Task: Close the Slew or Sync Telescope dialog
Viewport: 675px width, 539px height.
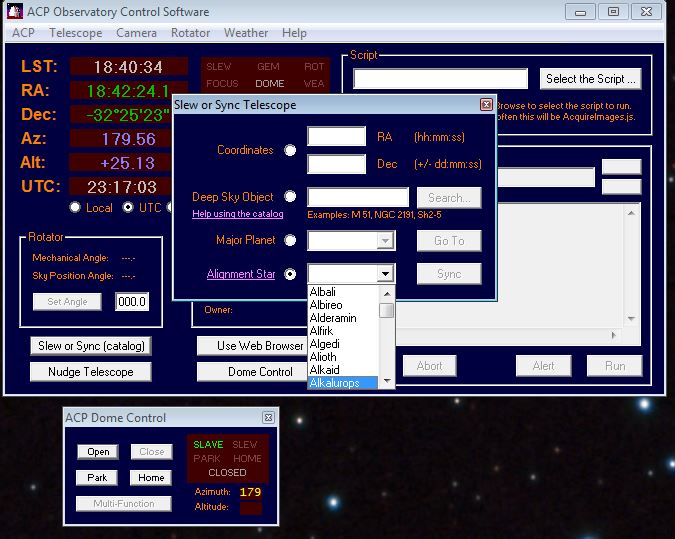Action: tap(486, 105)
